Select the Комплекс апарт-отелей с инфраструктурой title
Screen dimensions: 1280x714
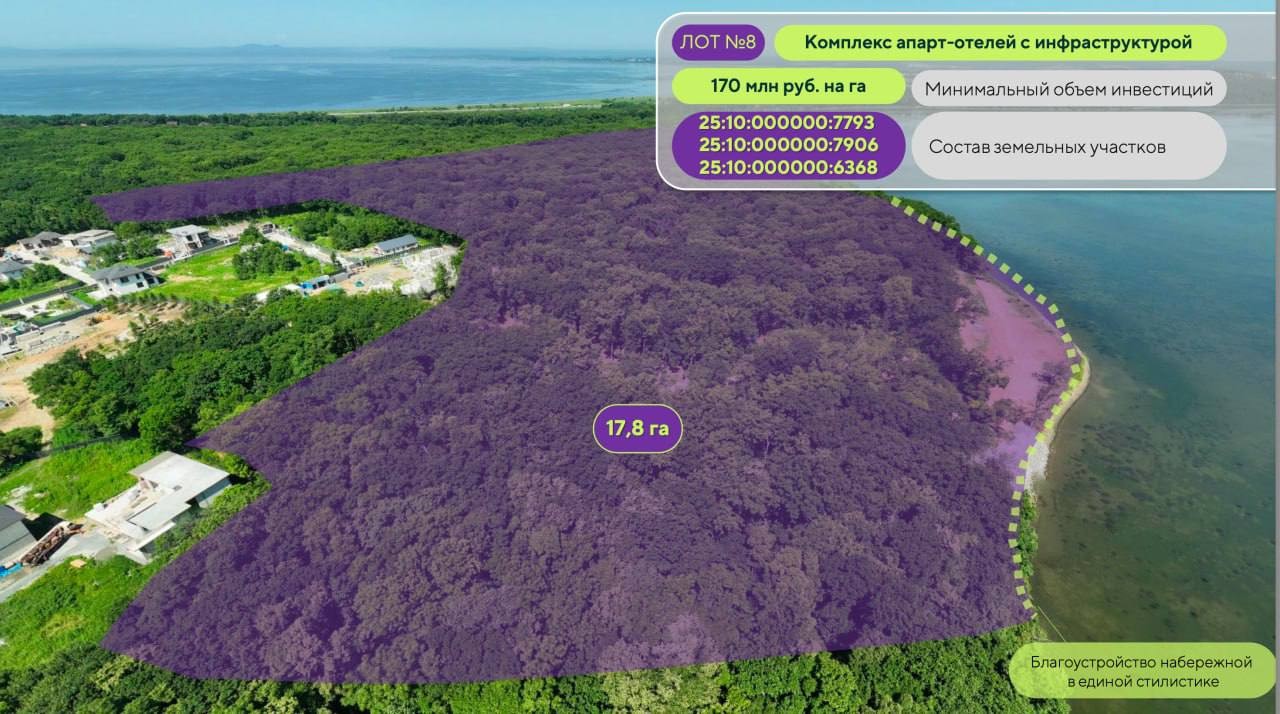click(x=1000, y=43)
